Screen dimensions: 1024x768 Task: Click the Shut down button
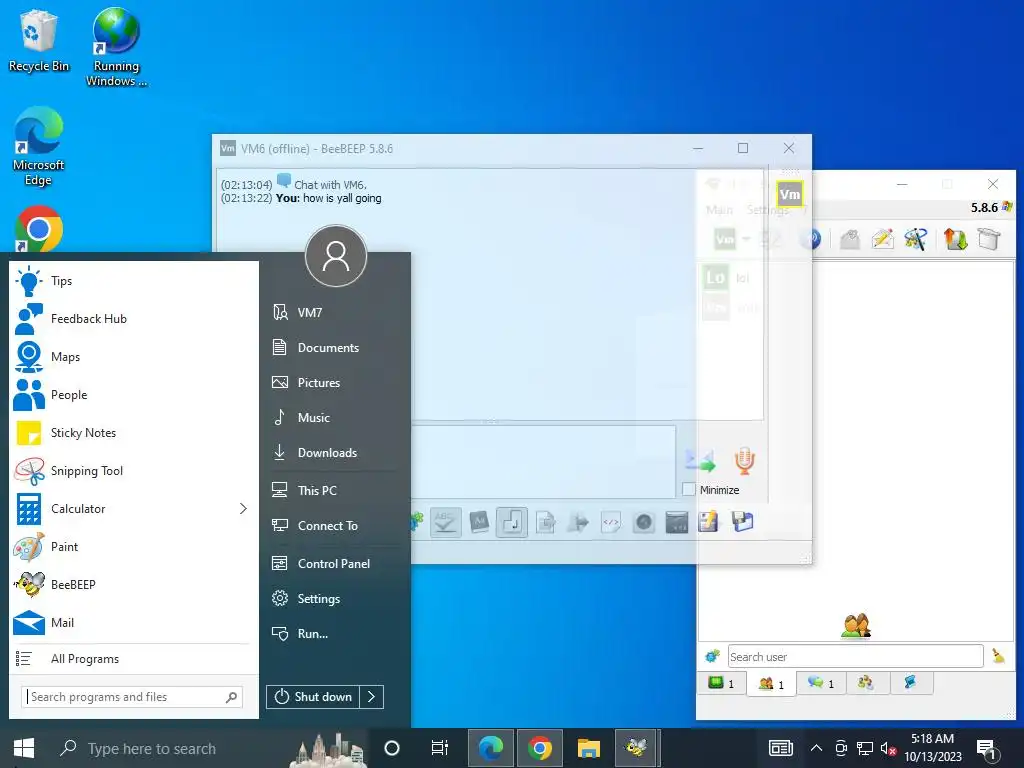click(x=313, y=697)
